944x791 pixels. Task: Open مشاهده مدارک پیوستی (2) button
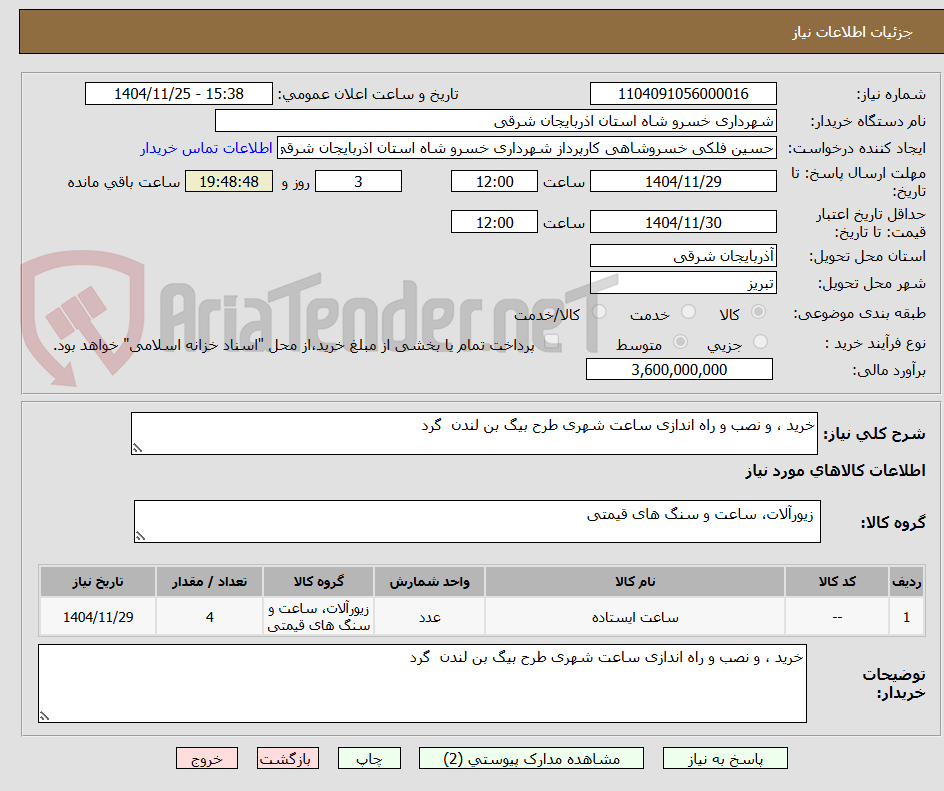coord(531,758)
